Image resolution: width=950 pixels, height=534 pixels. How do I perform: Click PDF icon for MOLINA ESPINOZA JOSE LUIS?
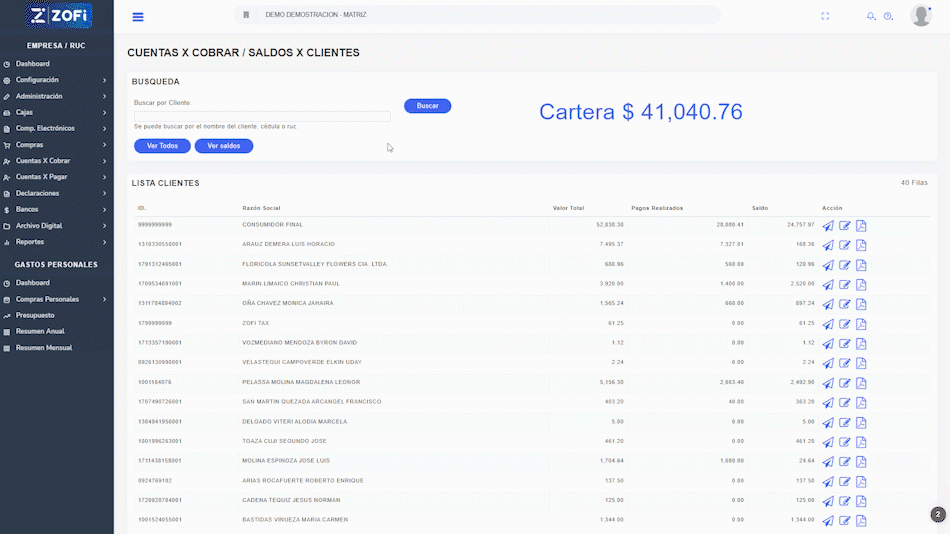861,462
